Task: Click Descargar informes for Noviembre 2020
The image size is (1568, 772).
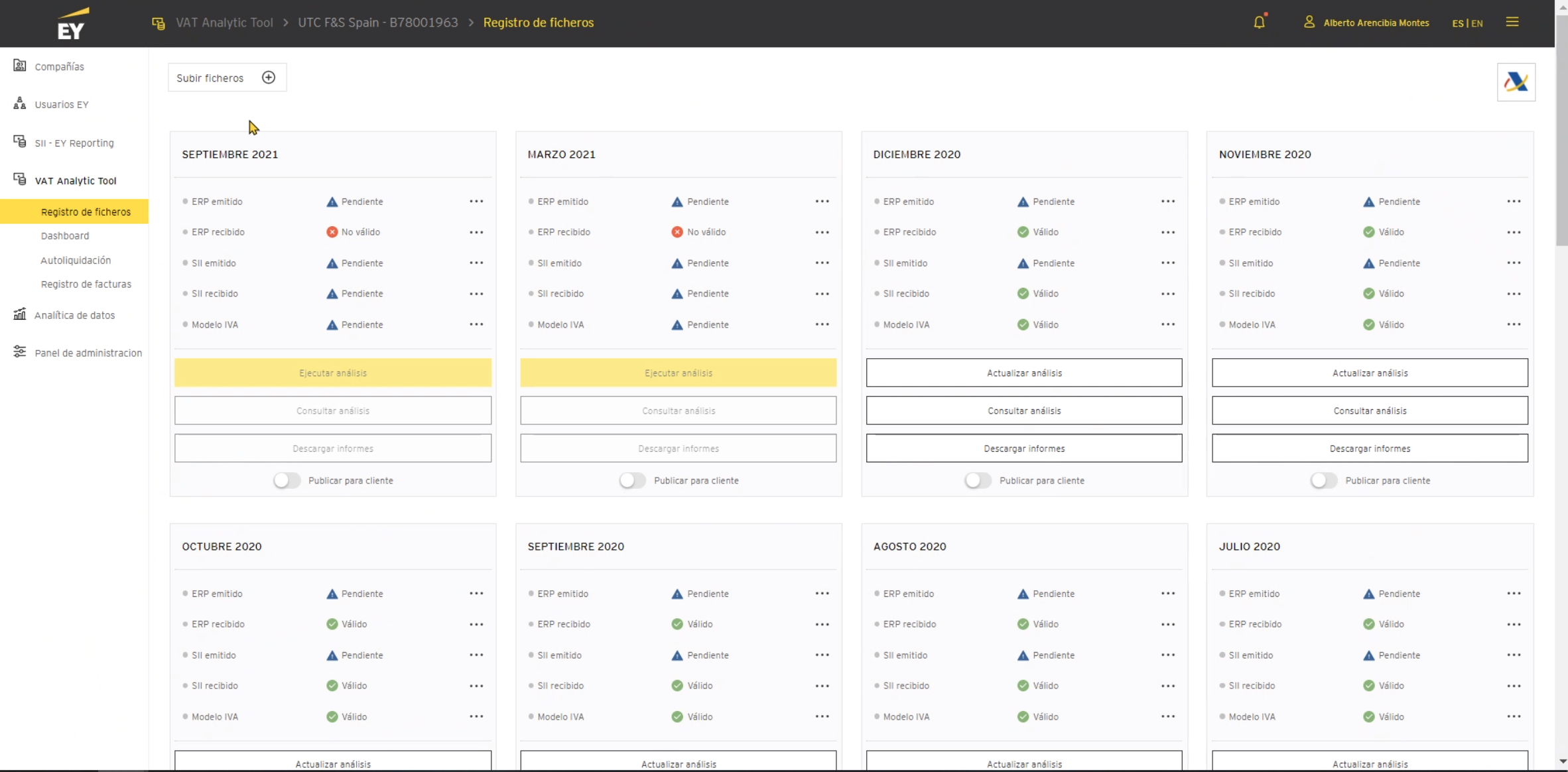Action: (x=1370, y=448)
